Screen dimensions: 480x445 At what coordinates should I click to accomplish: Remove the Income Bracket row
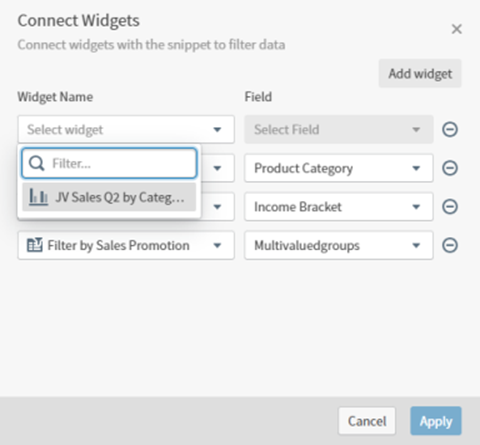(450, 207)
